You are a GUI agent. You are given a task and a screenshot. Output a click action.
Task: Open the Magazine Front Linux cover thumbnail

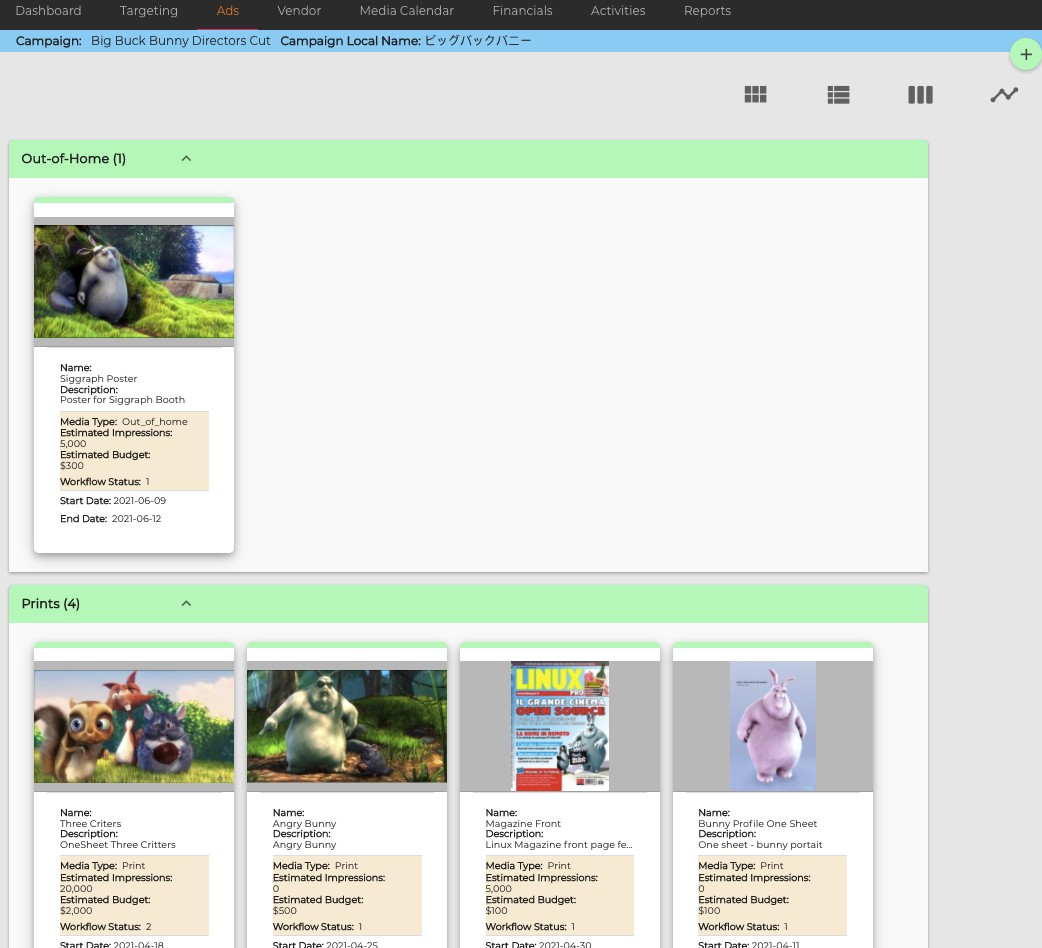[x=560, y=725]
